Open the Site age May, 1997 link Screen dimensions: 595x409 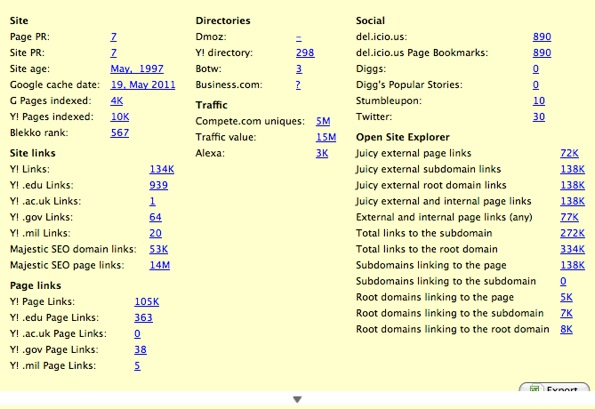(137, 69)
